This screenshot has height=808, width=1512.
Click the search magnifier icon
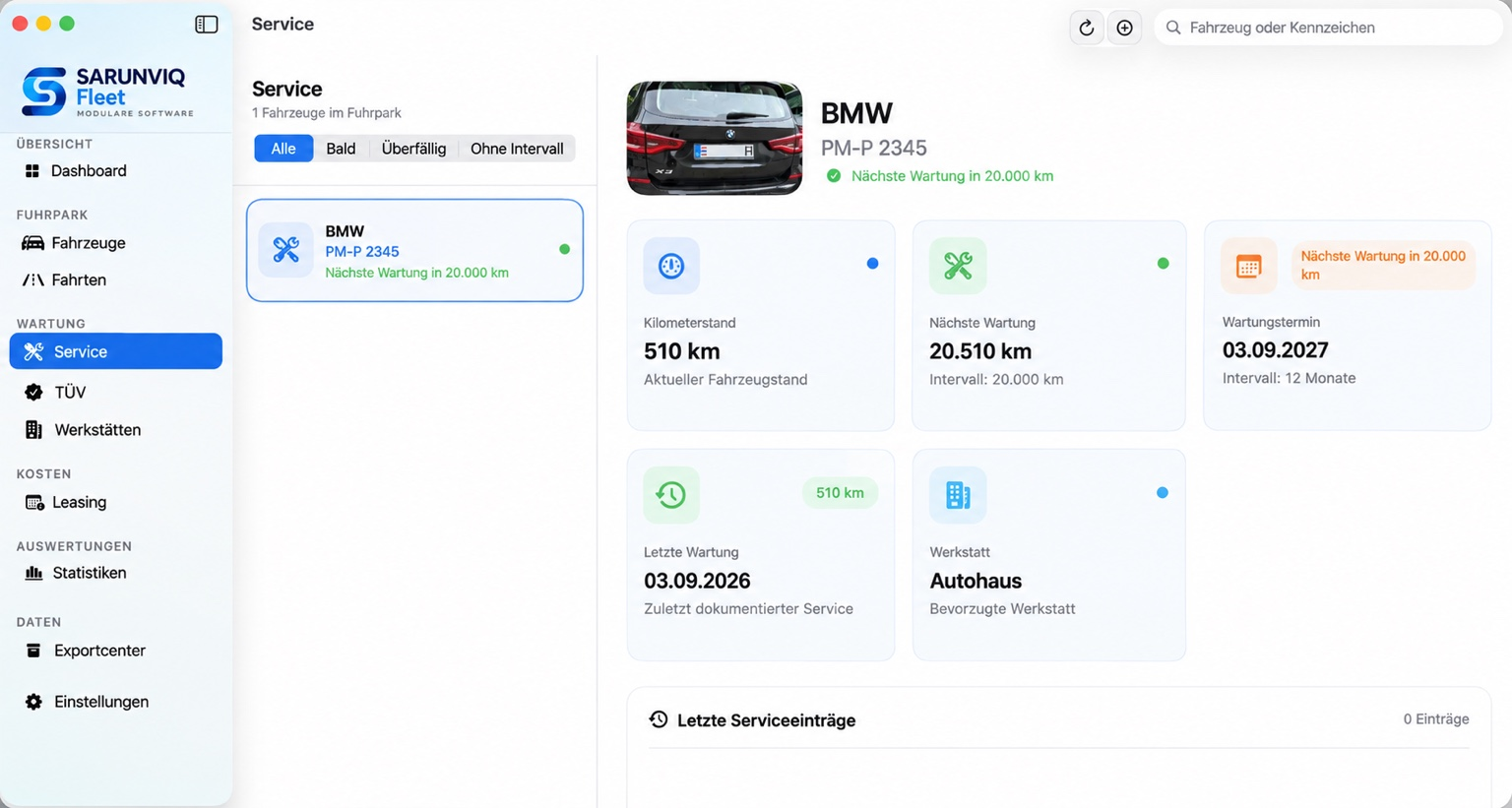(x=1173, y=28)
